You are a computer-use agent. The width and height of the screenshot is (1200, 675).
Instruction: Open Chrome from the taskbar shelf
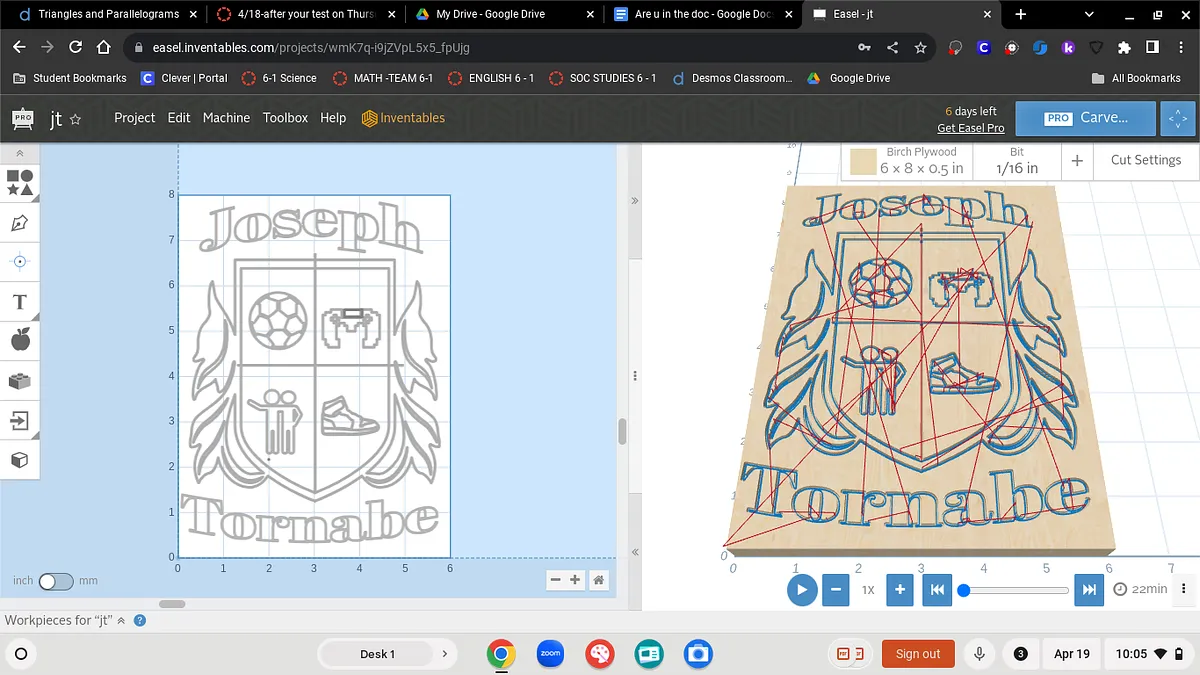click(x=501, y=654)
